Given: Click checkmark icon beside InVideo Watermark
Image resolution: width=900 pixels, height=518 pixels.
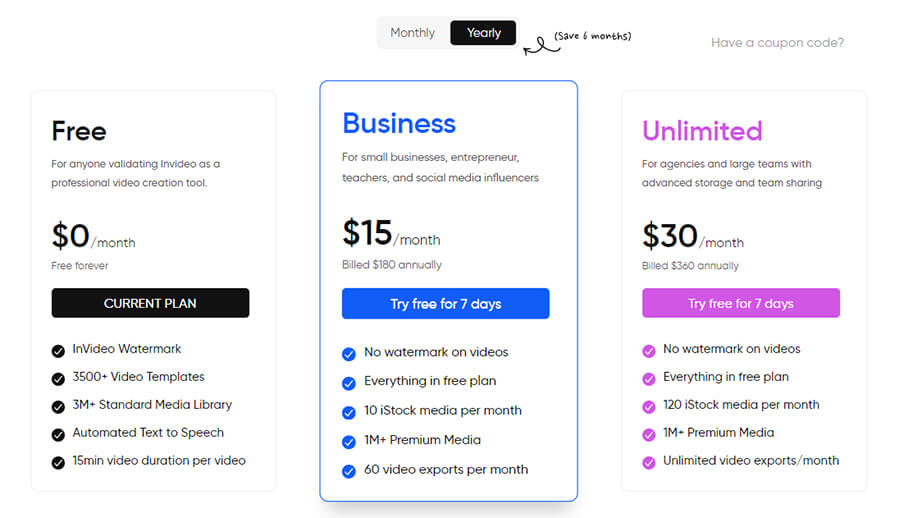Looking at the screenshot, I should click(x=58, y=350).
